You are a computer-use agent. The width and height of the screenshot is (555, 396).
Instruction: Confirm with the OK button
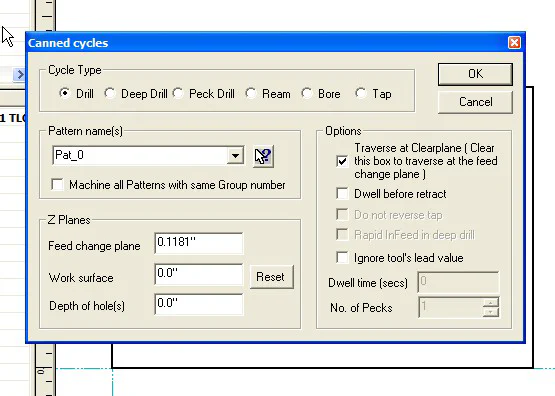(x=475, y=74)
